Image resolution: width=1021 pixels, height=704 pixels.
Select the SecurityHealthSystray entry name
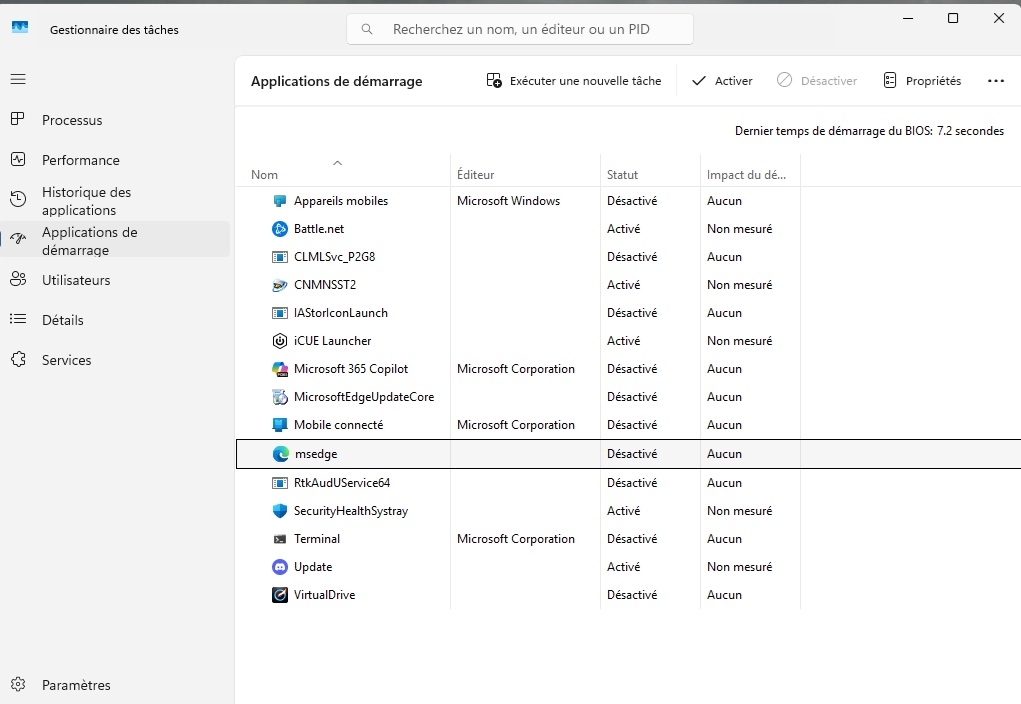[x=351, y=511]
